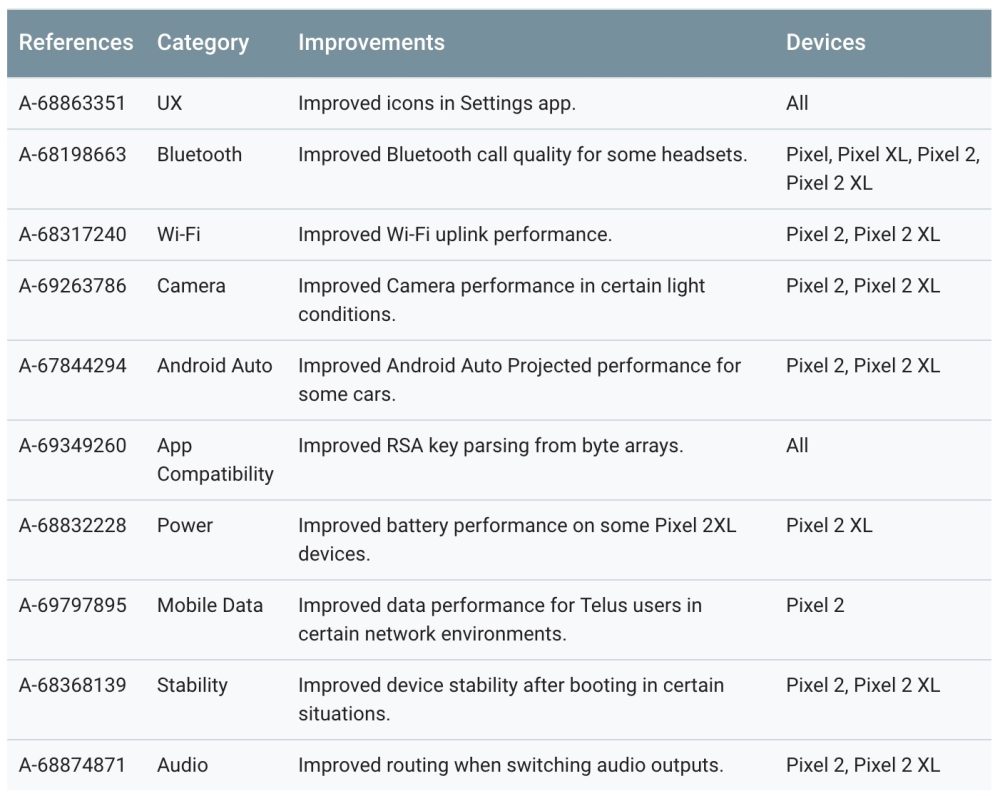Click the Telus data performance description
Image resolution: width=1000 pixels, height=796 pixels.
(x=500, y=619)
